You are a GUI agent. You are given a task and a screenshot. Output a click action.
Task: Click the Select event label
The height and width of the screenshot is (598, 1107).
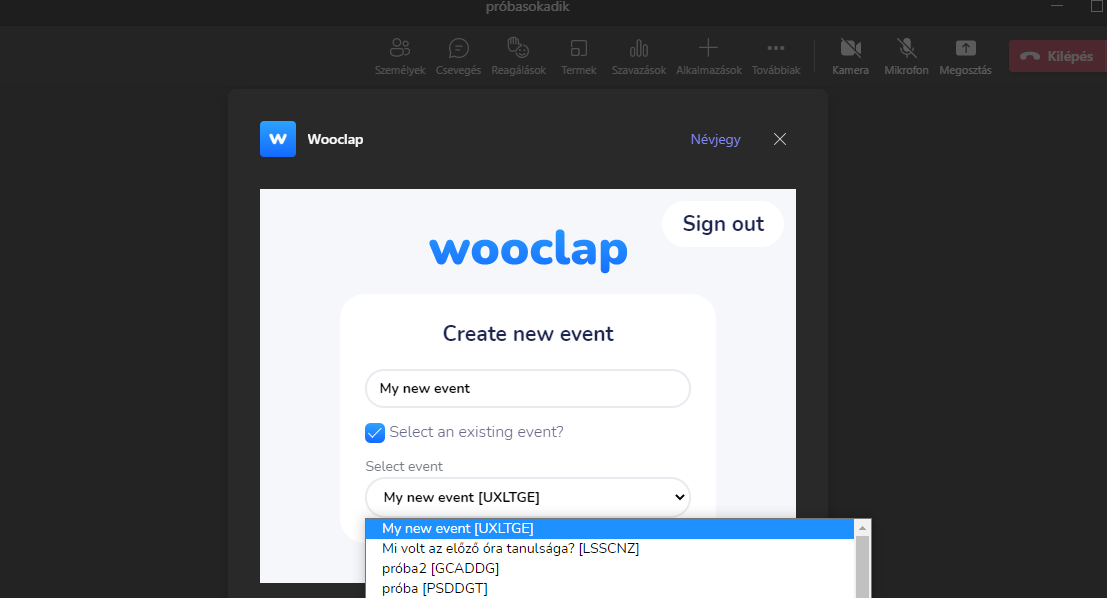[x=404, y=466]
